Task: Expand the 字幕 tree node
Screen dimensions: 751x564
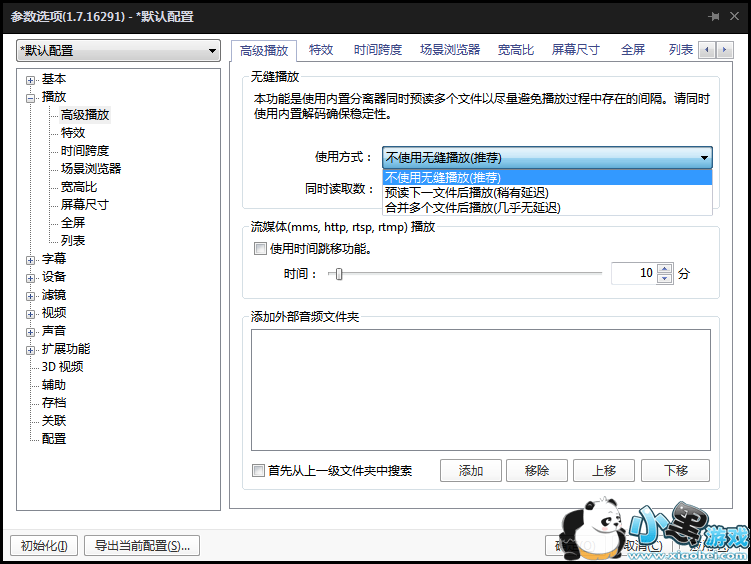Action: [x=31, y=260]
